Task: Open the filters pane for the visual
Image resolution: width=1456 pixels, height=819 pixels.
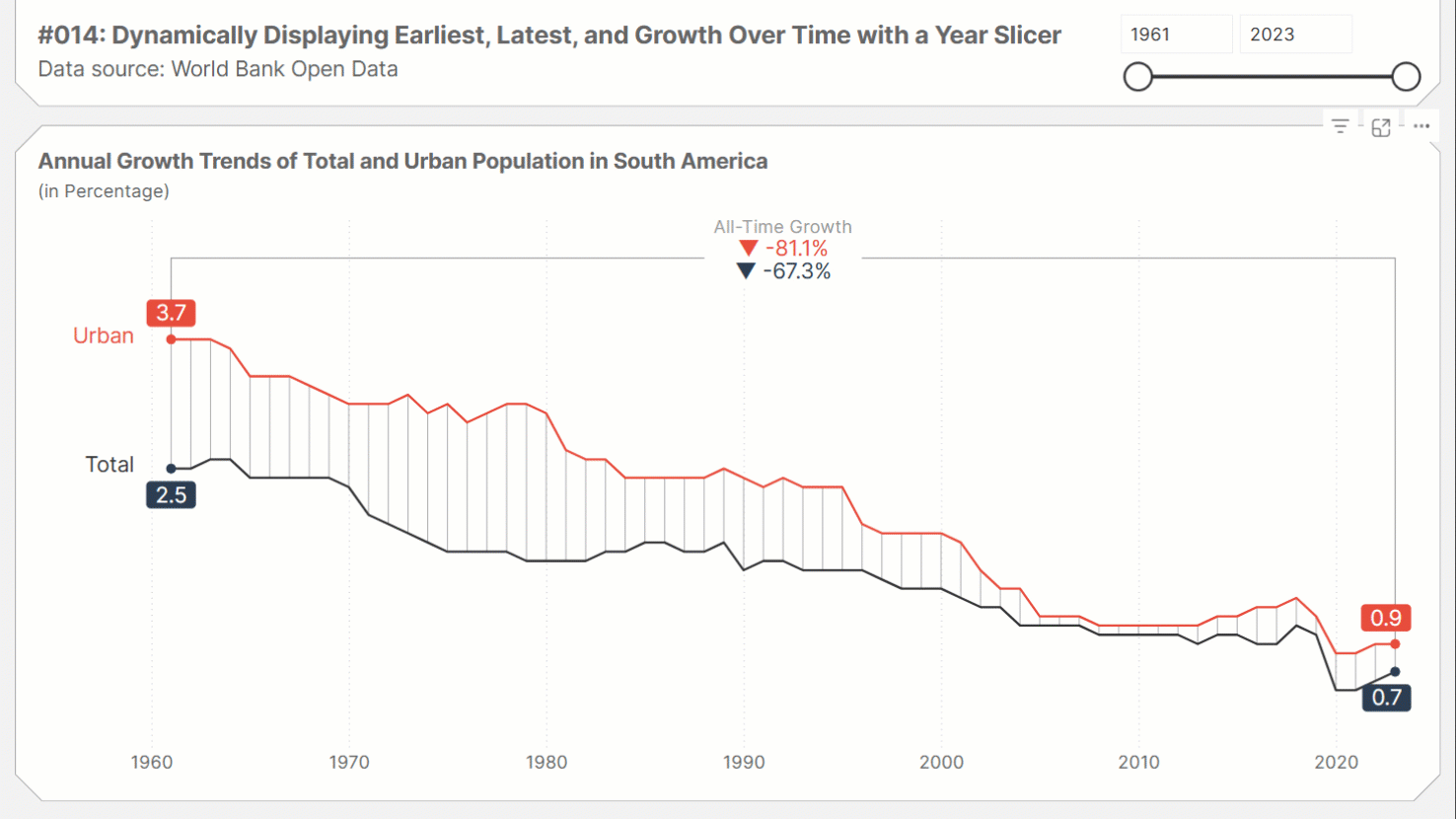Action: (x=1340, y=126)
